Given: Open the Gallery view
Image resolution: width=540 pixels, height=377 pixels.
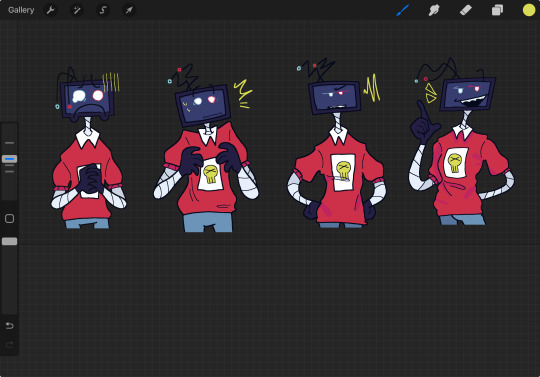Looking at the screenshot, I should coord(21,10).
